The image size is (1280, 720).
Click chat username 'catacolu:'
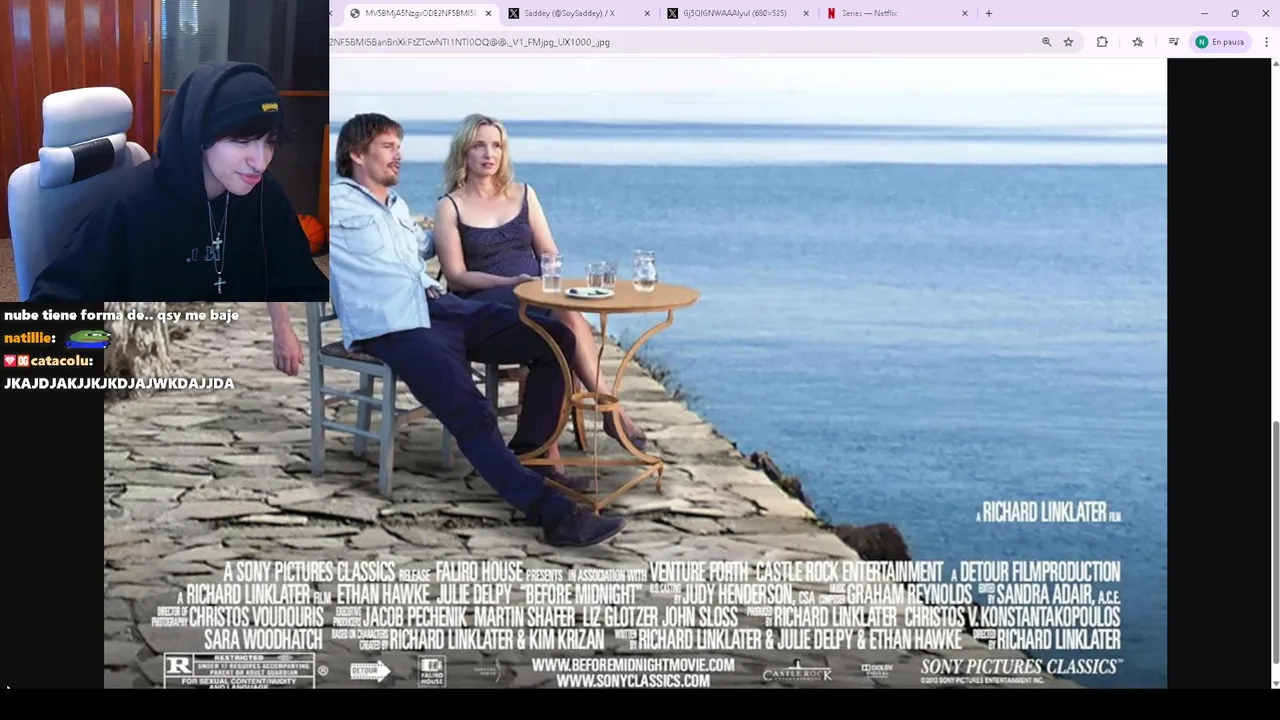pyautogui.click(x=61, y=361)
